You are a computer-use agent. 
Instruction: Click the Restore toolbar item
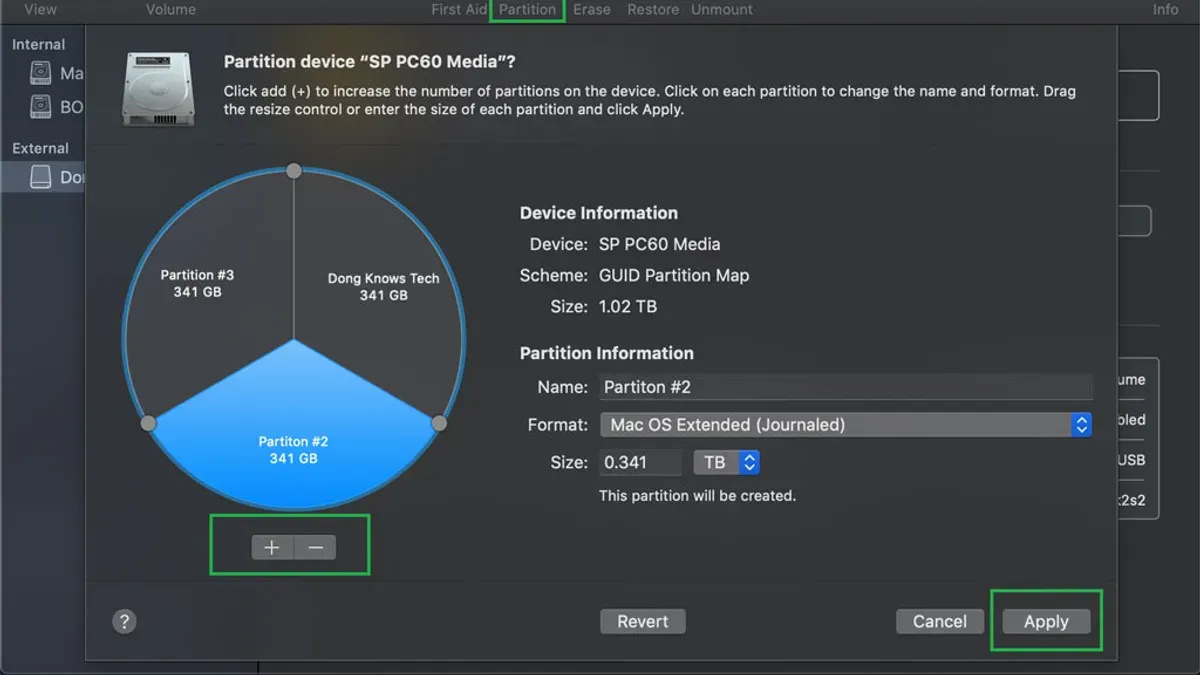(653, 9)
